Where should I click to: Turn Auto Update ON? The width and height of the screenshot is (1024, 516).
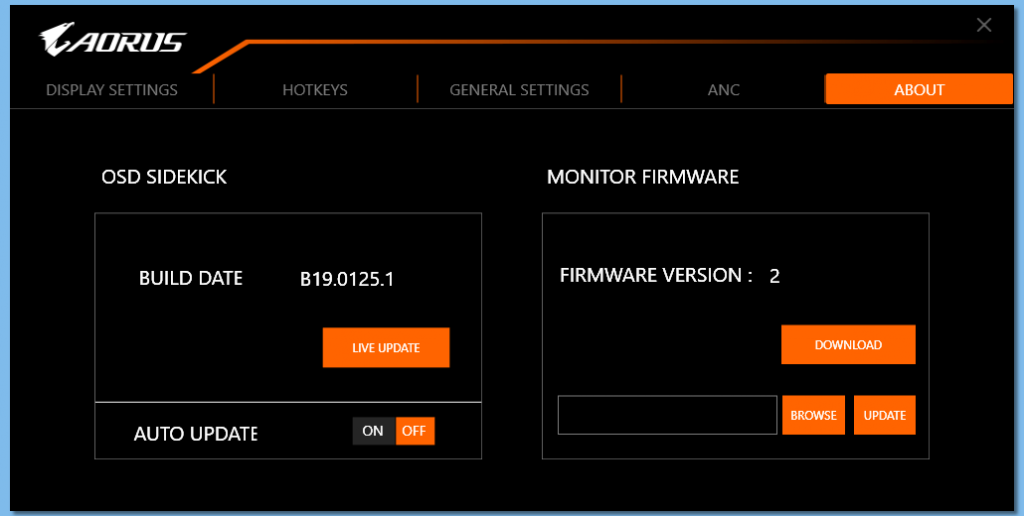373,431
